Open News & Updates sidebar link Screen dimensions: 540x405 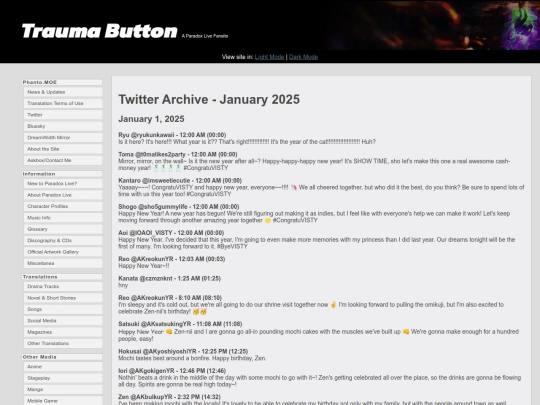pos(63,92)
